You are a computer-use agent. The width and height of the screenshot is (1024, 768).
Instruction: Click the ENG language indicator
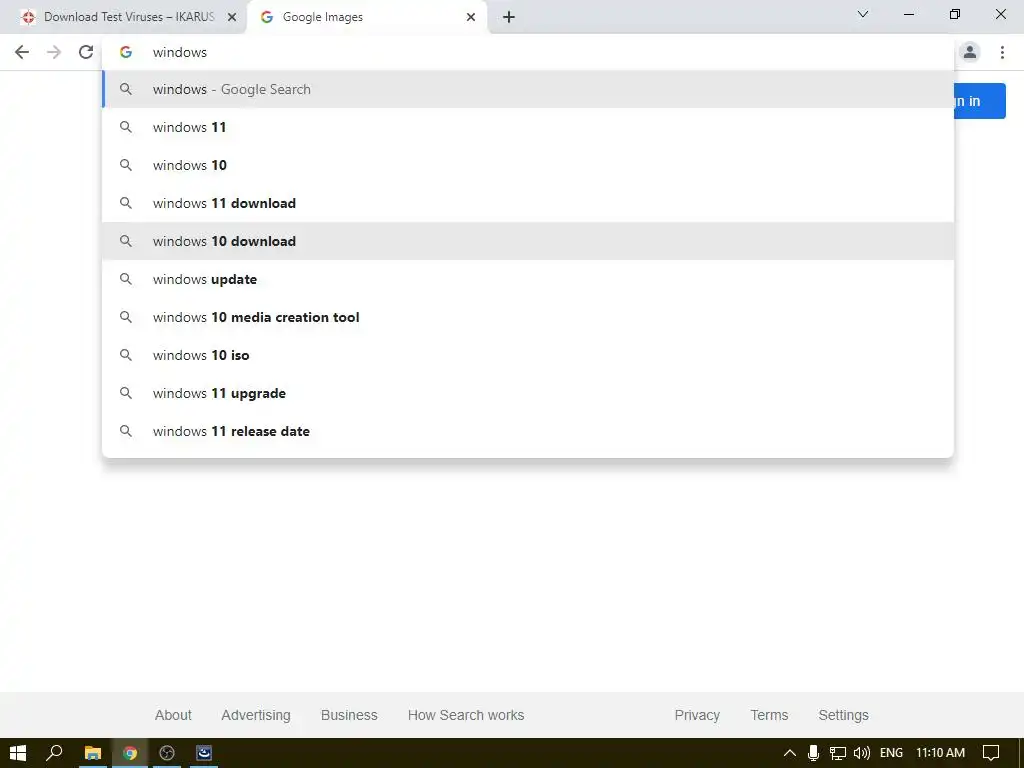pyautogui.click(x=891, y=753)
